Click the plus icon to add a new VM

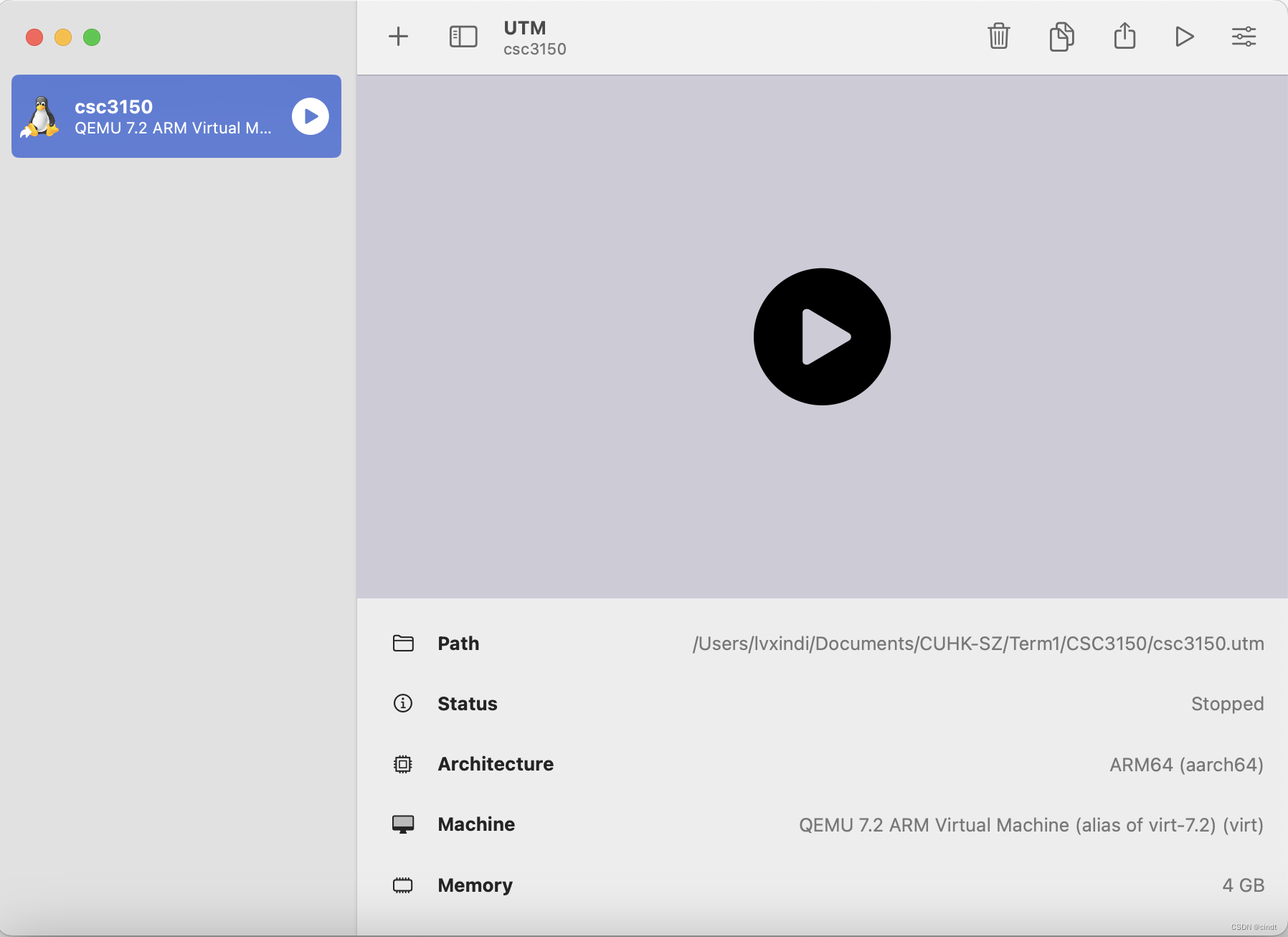point(398,37)
